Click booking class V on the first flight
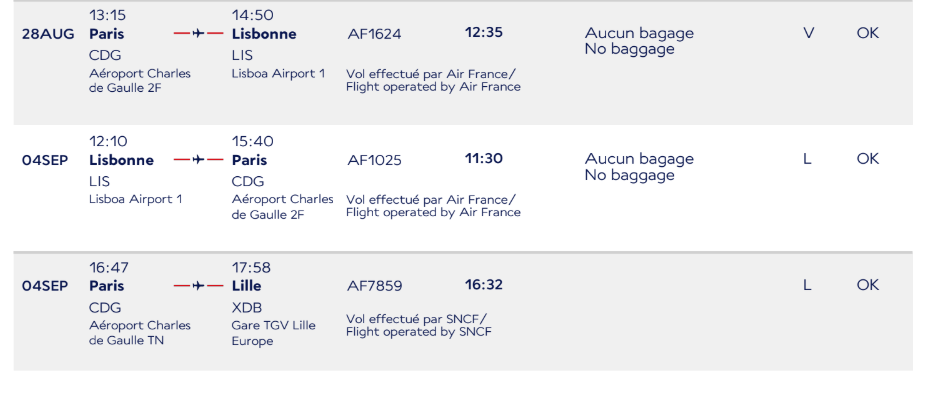Image resolution: width=945 pixels, height=397 pixels. tap(808, 33)
